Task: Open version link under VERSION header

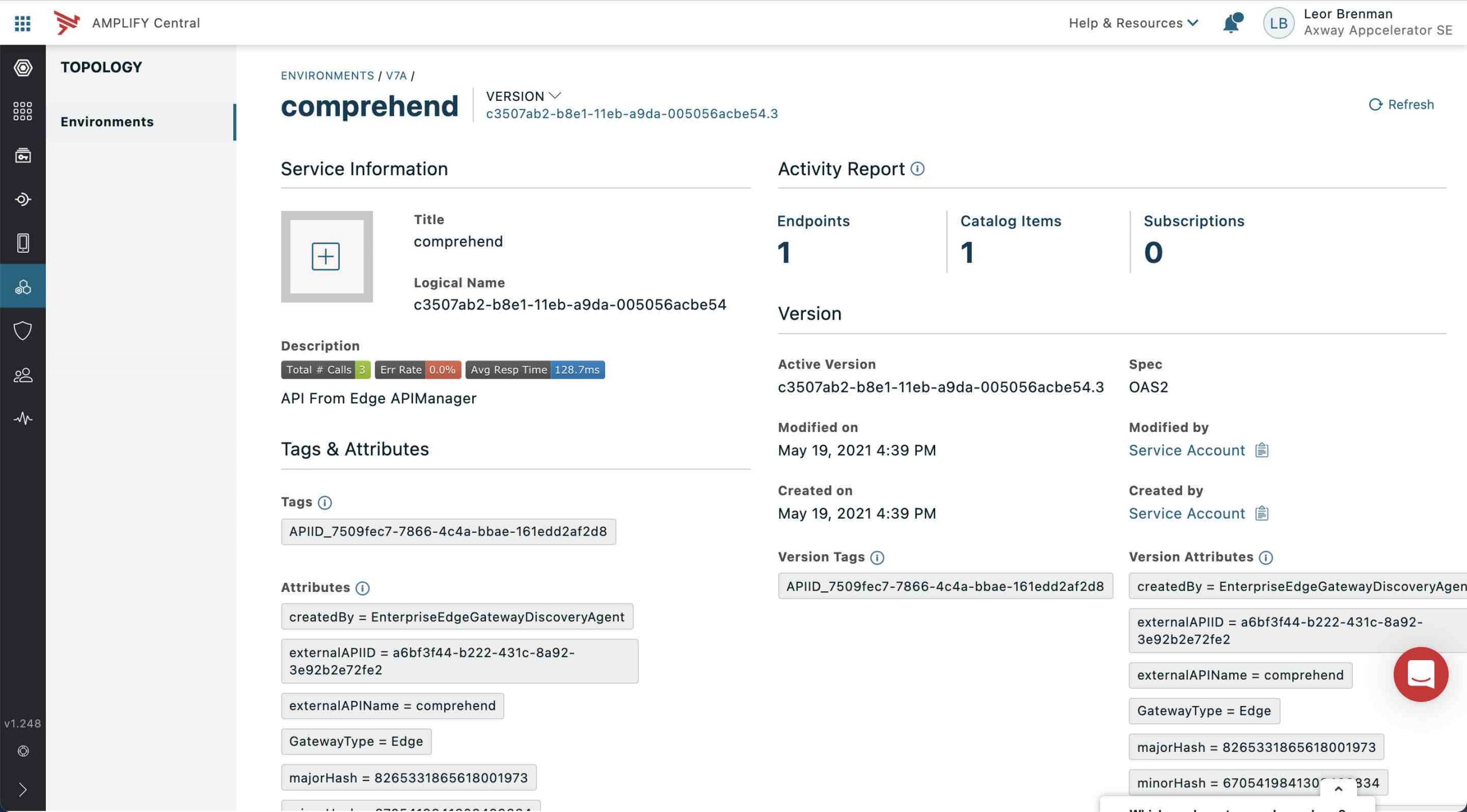Action: (631, 113)
